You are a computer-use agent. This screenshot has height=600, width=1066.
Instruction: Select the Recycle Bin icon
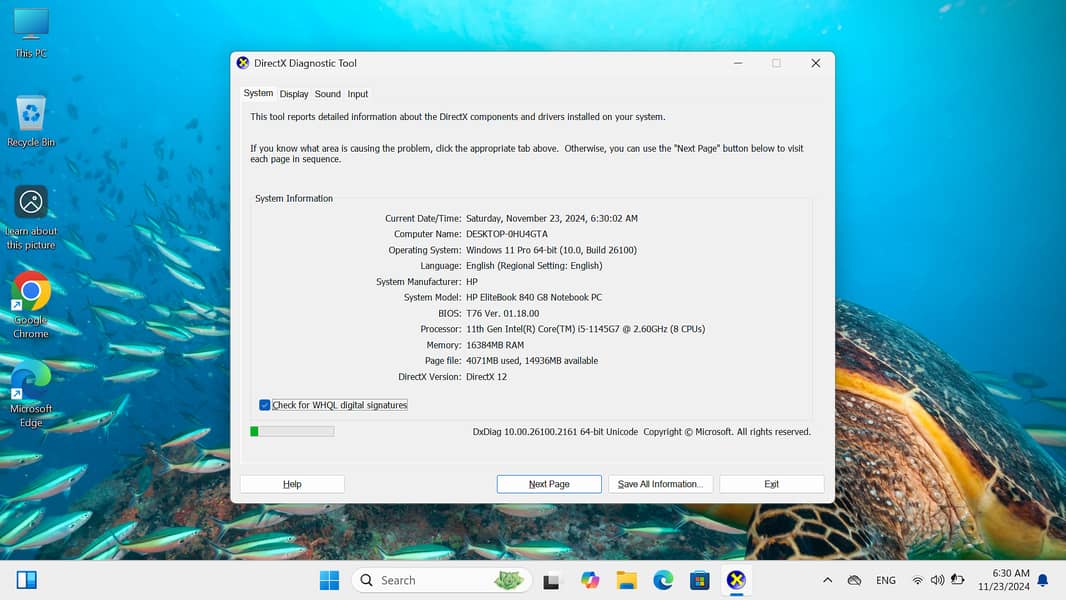(31, 113)
